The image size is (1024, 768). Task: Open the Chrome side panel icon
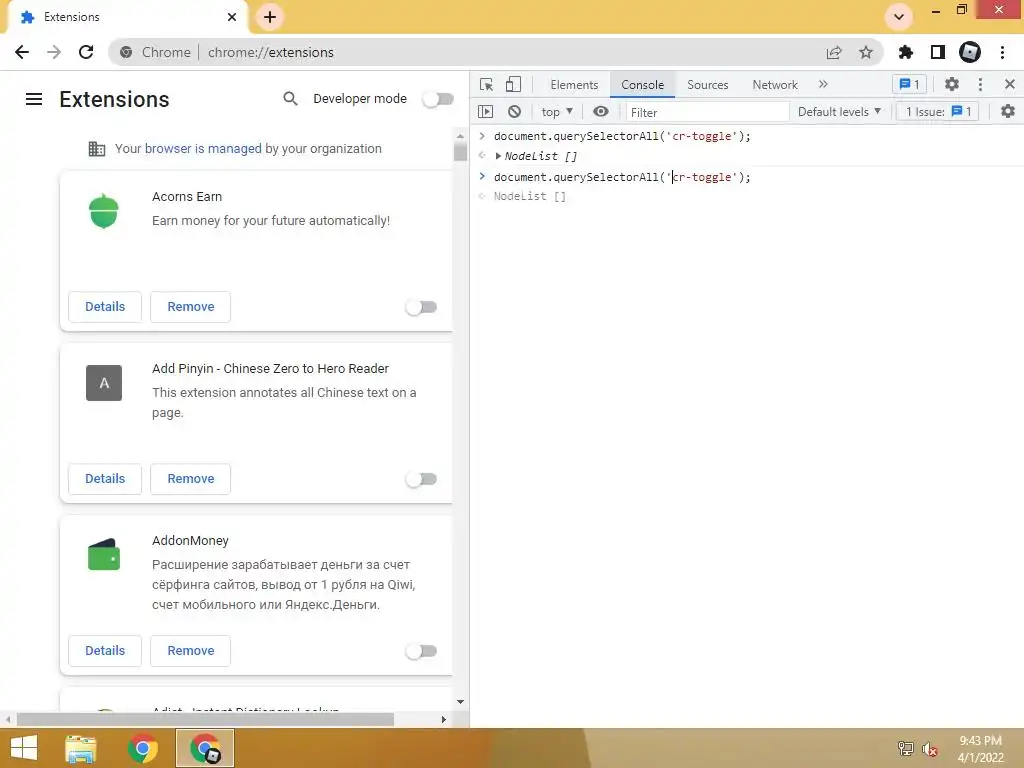(938, 52)
